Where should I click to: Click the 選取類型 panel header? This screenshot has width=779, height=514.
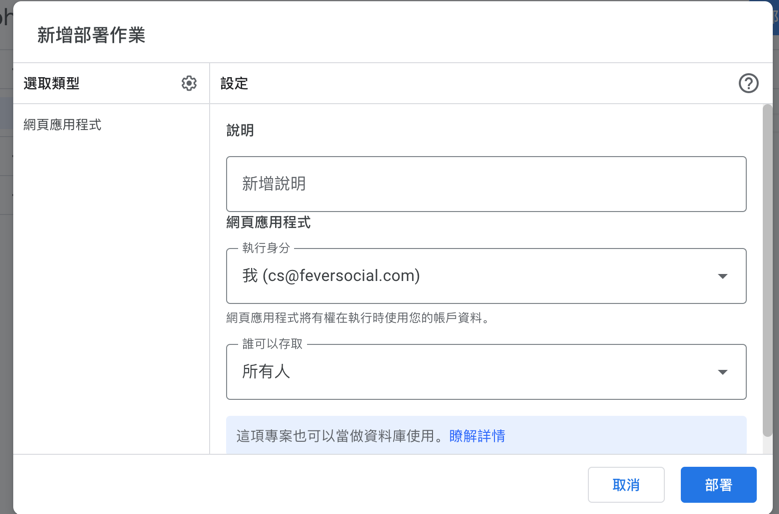pos(51,83)
